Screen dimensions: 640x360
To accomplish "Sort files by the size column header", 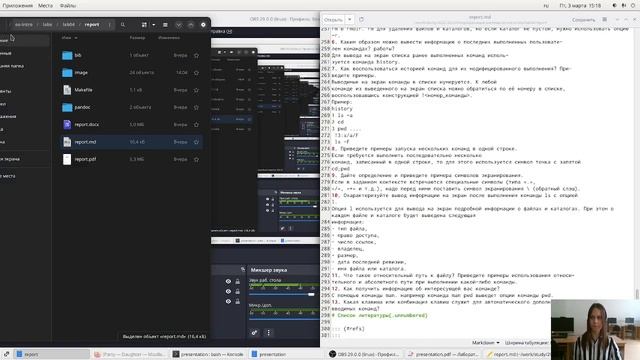I will 137,38.
